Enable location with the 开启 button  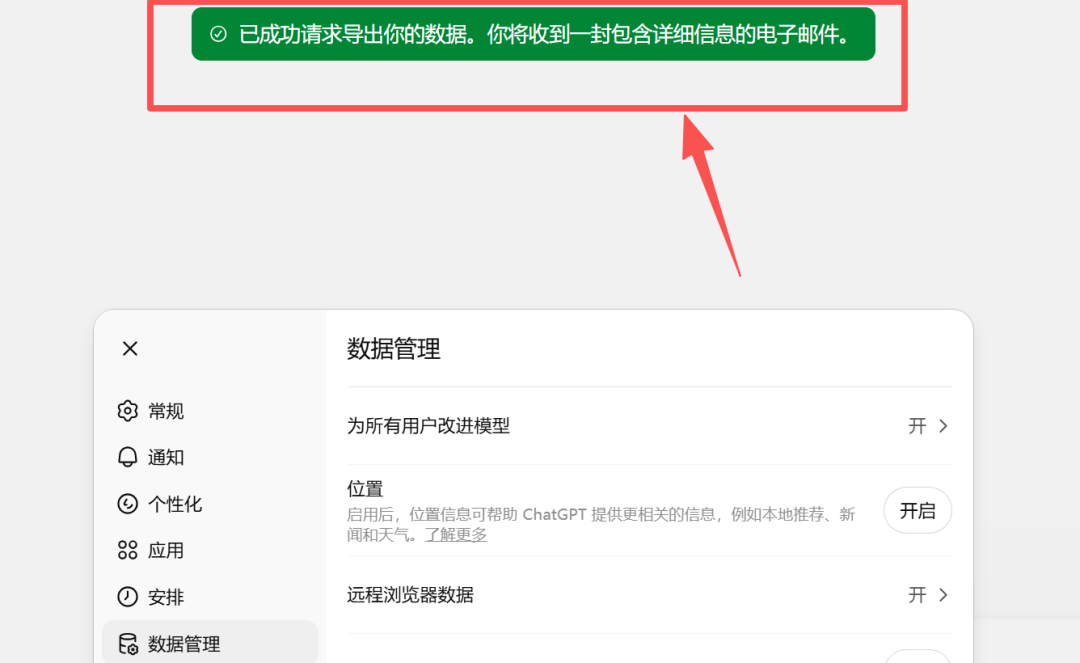pyautogui.click(x=917, y=511)
